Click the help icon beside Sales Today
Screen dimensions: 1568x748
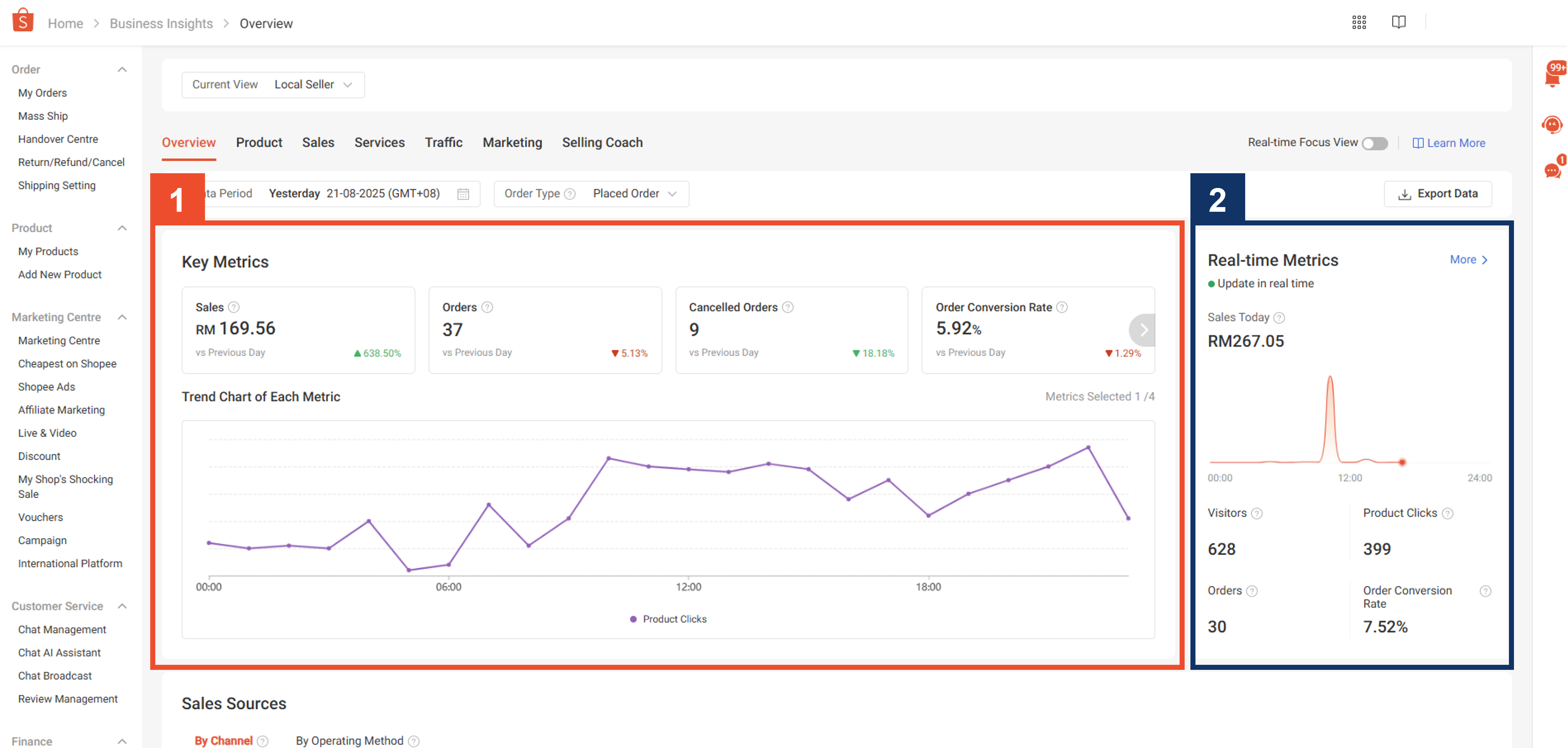point(1279,318)
